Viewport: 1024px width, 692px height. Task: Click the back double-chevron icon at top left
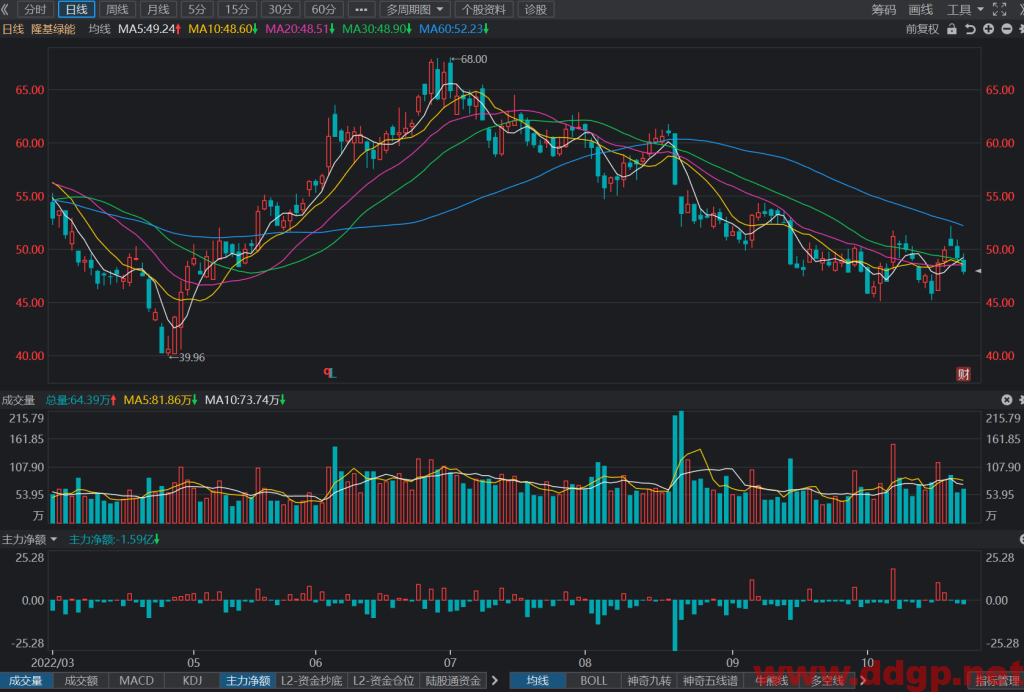click(5, 9)
